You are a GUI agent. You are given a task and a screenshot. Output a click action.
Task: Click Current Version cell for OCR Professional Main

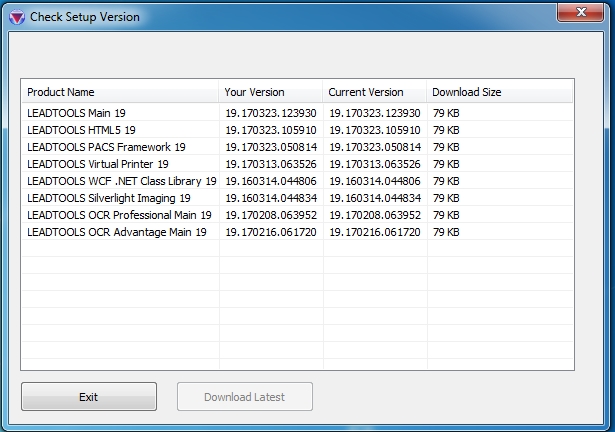click(375, 215)
